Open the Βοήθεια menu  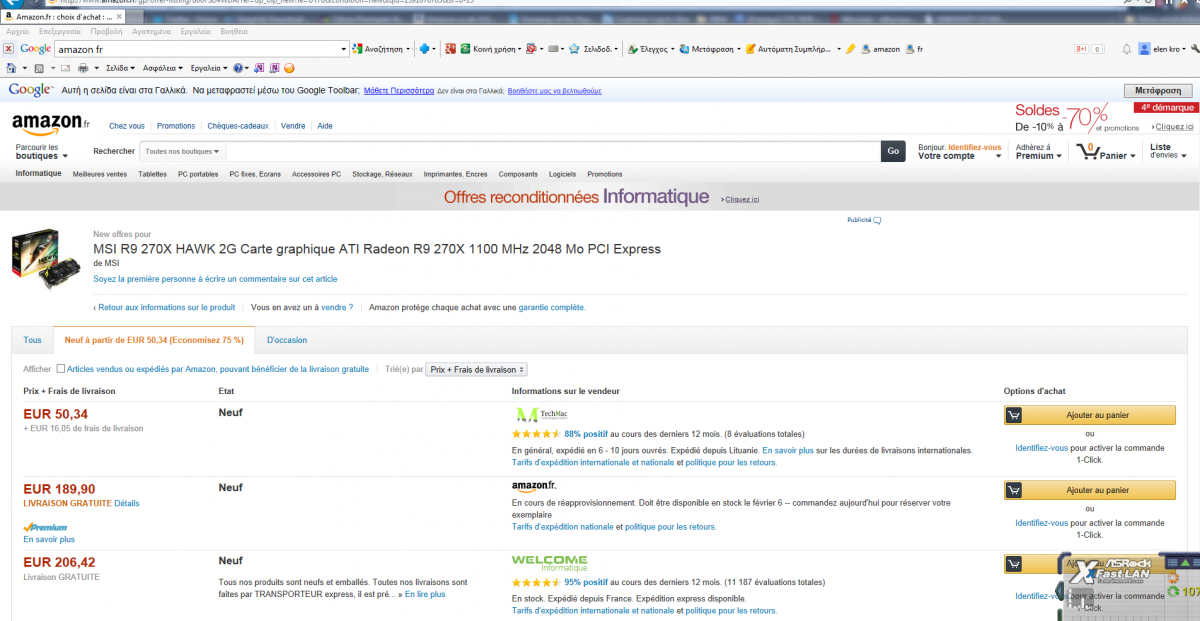coord(234,32)
